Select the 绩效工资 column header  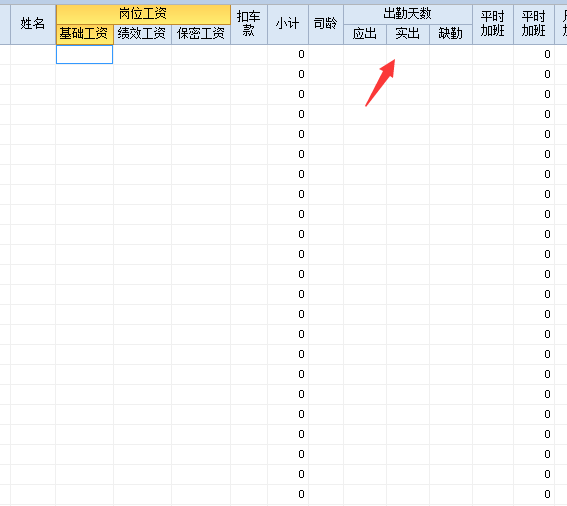coord(142,34)
